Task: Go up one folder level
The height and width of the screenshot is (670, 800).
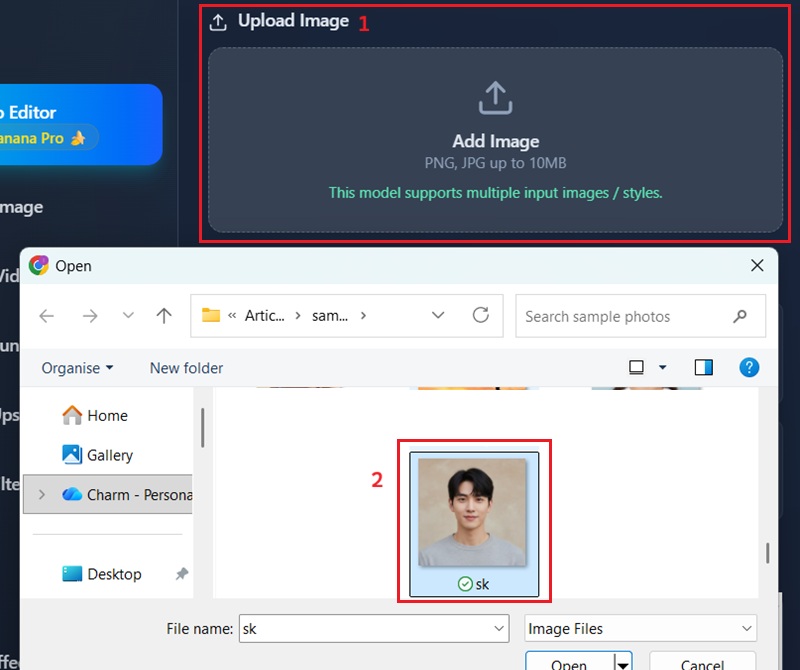Action: click(164, 316)
